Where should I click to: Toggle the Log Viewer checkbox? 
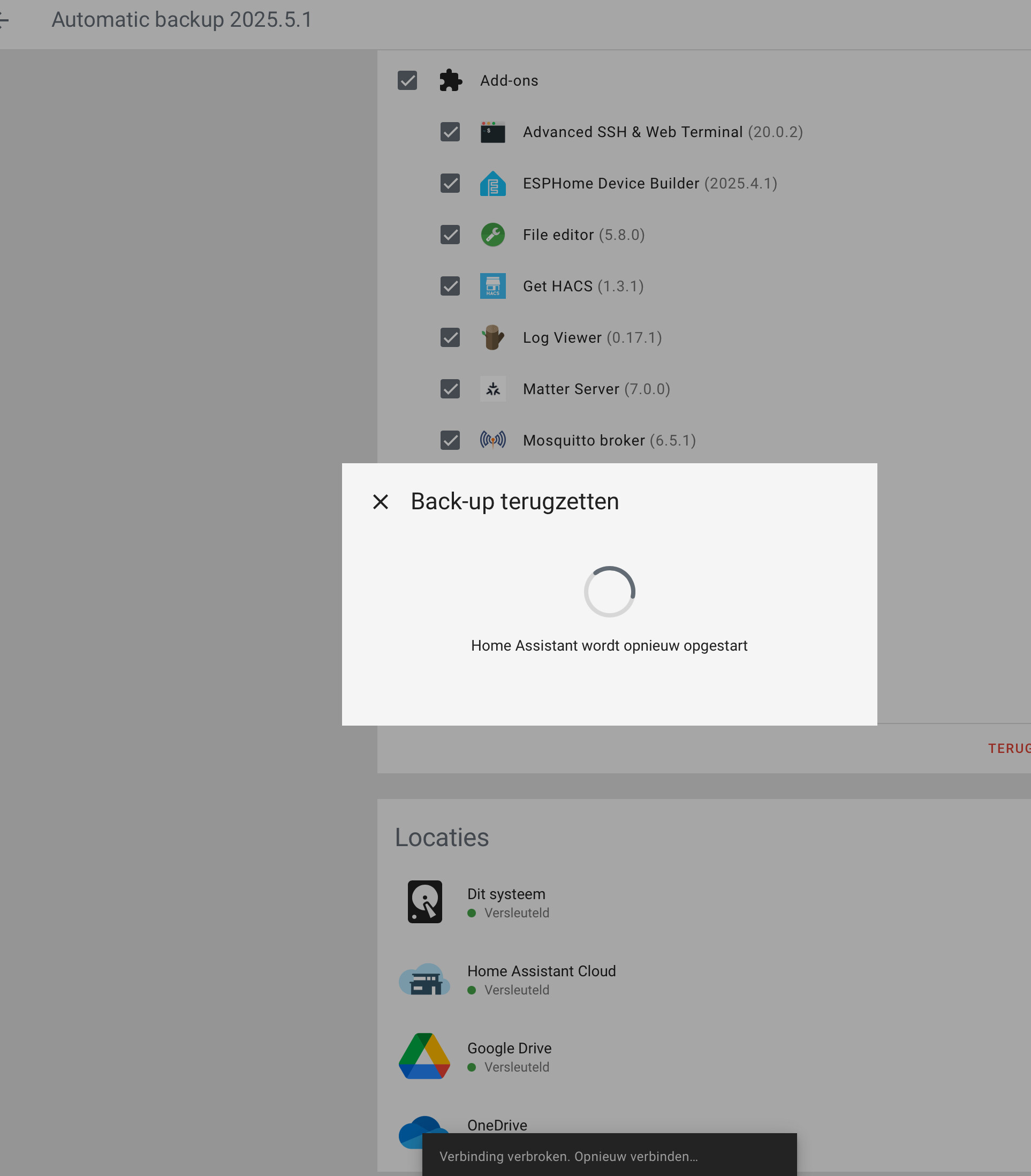click(450, 338)
